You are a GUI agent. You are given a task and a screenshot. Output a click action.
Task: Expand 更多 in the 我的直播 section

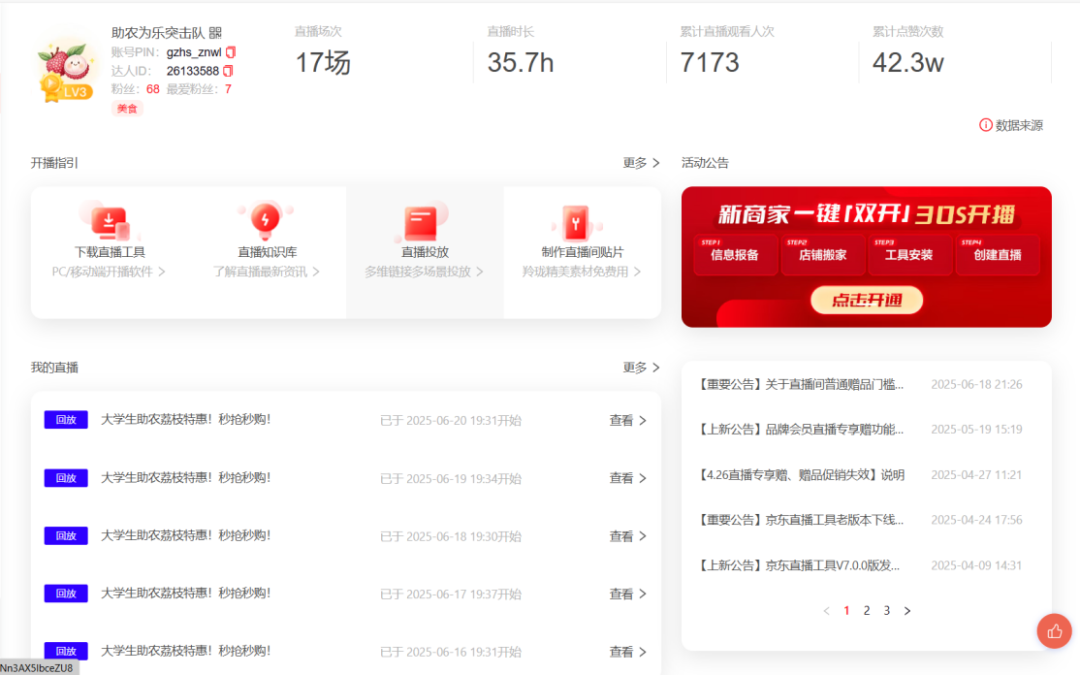coord(641,368)
